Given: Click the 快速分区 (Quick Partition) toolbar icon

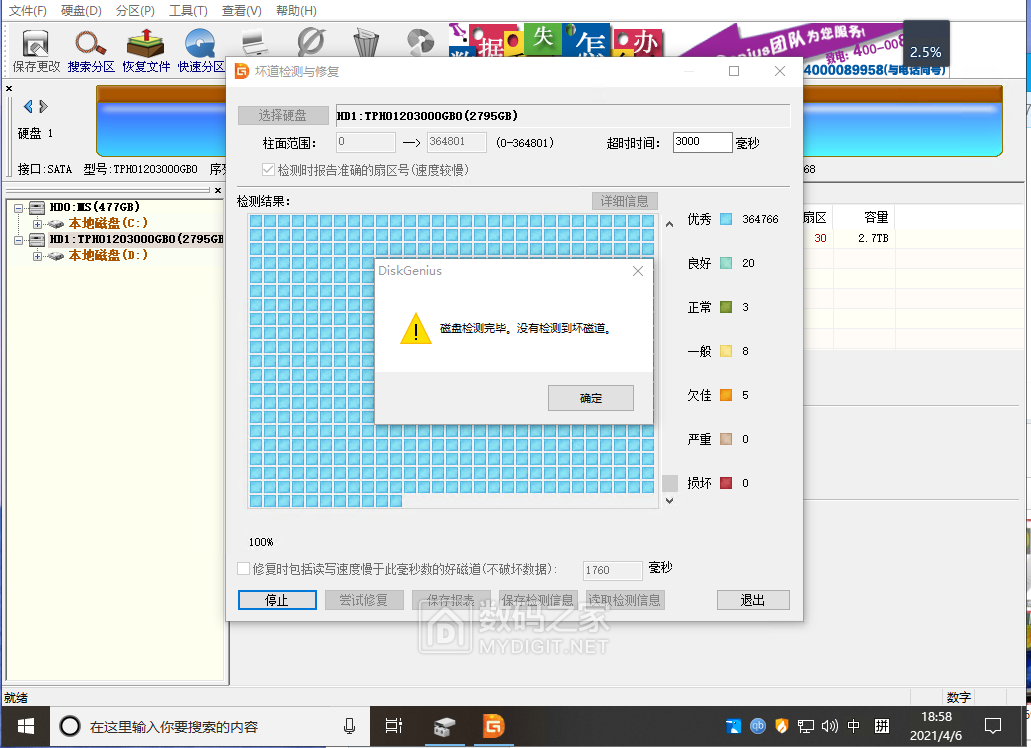Looking at the screenshot, I should coord(201,49).
